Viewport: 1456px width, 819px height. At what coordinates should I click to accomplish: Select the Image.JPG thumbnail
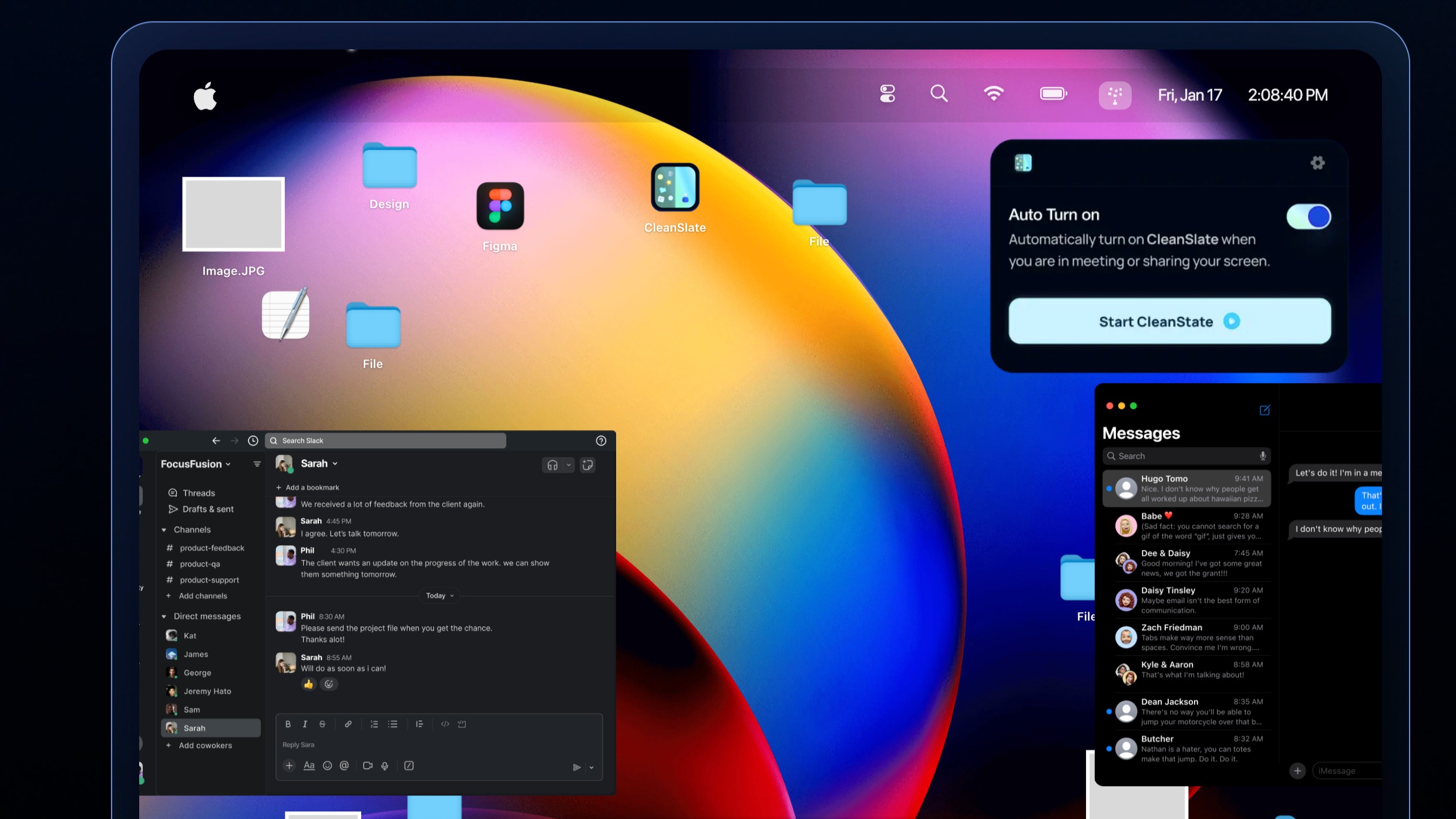click(233, 214)
